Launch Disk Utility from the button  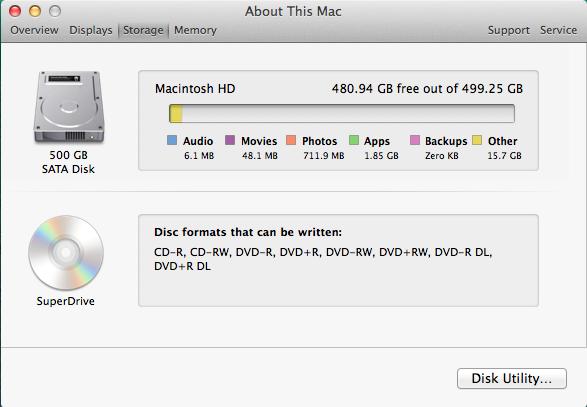coord(512,379)
